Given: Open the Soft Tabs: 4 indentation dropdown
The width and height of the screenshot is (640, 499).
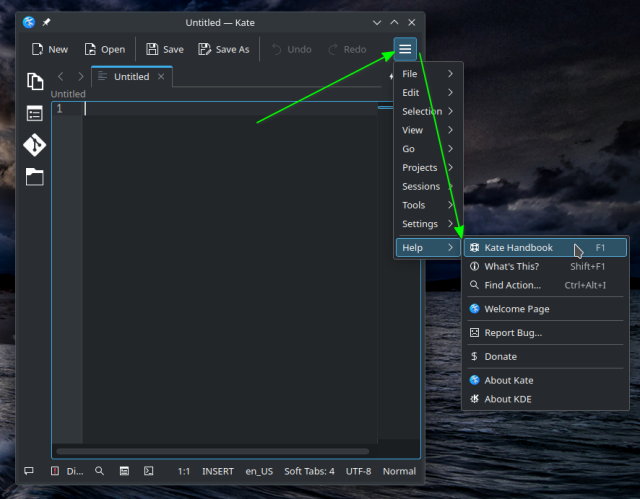Looking at the screenshot, I should (x=308, y=471).
